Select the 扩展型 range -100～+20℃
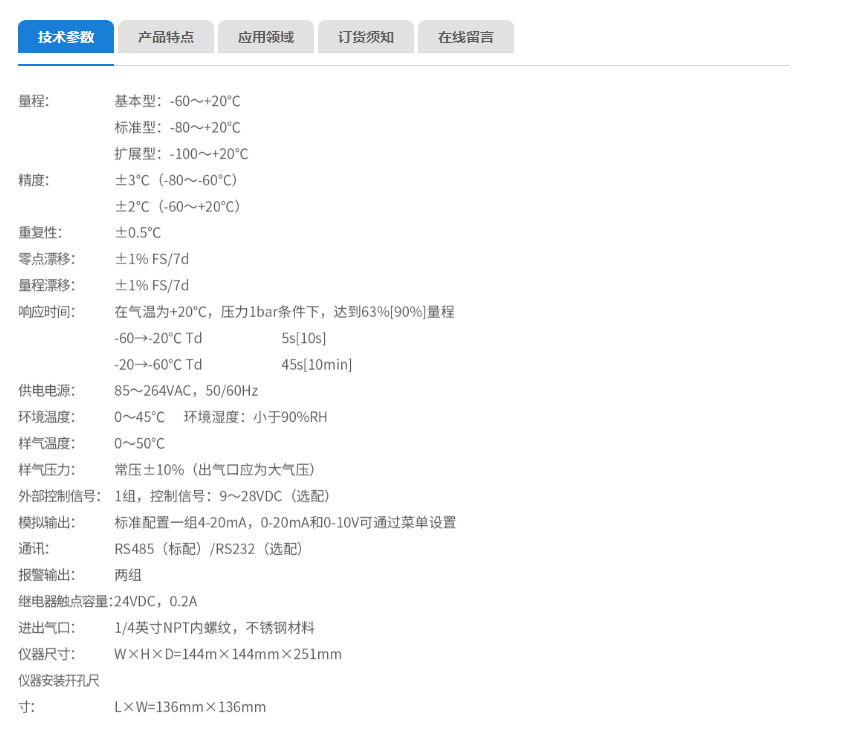This screenshot has height=734, width=845. click(182, 153)
